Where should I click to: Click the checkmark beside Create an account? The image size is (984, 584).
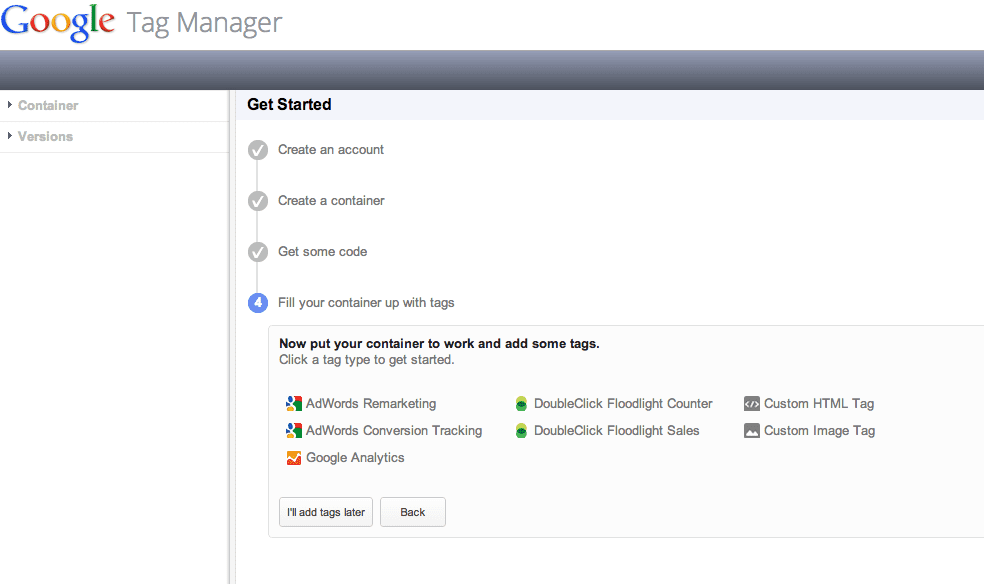pyautogui.click(x=257, y=150)
